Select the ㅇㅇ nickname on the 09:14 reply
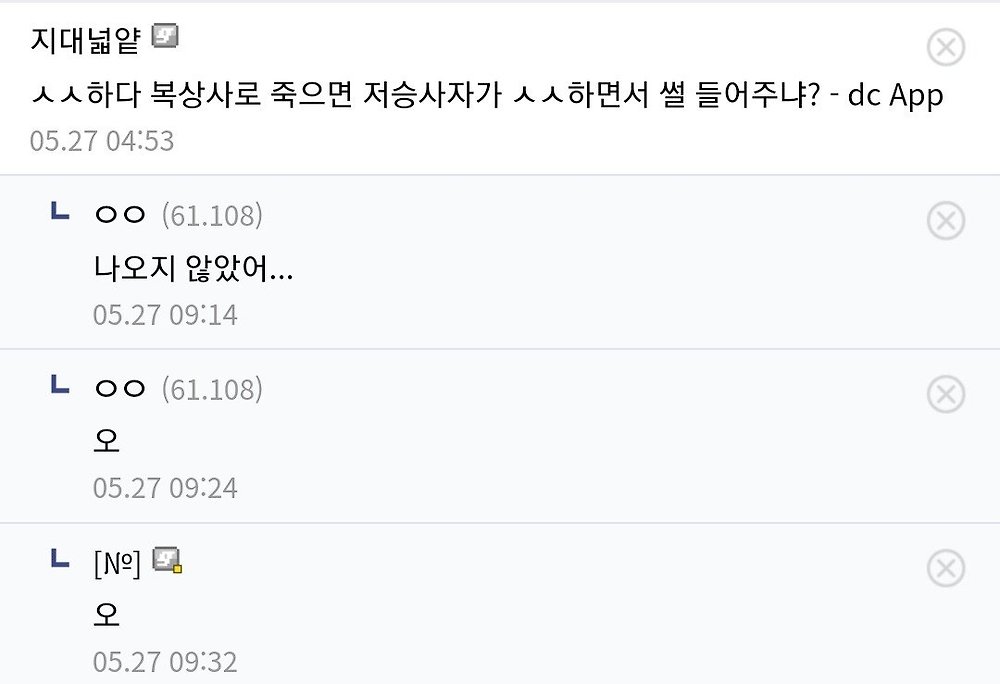Screen dimensions: 1000x684 (120, 215)
